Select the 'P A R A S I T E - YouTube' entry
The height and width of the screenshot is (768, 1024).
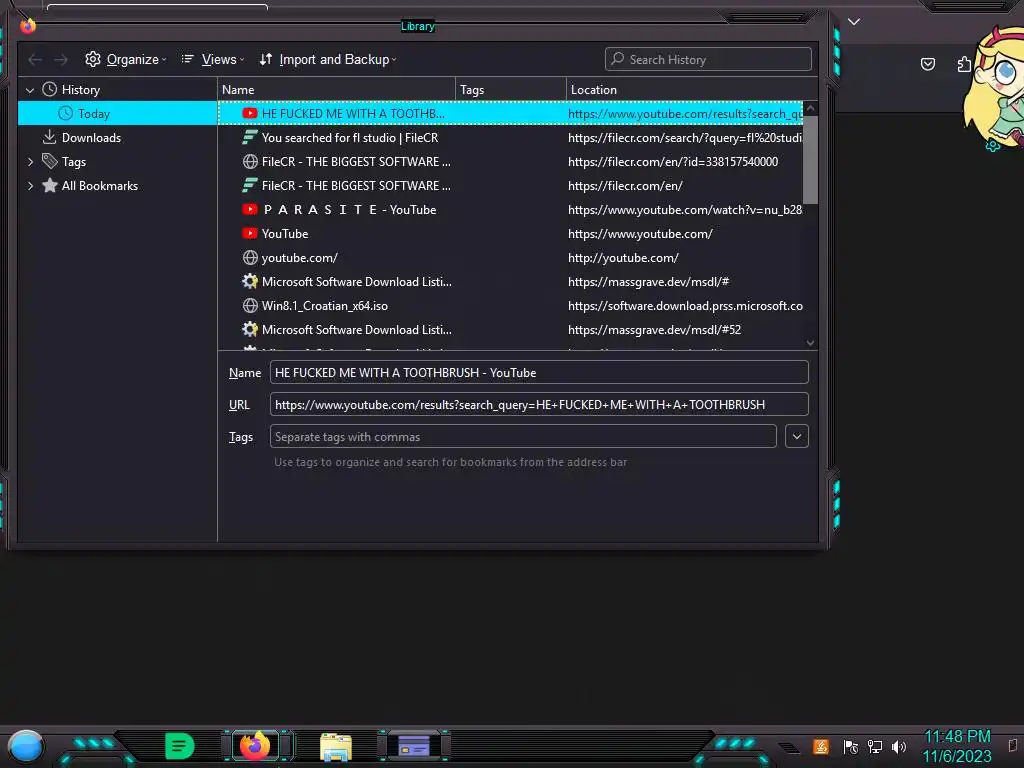coord(510,210)
